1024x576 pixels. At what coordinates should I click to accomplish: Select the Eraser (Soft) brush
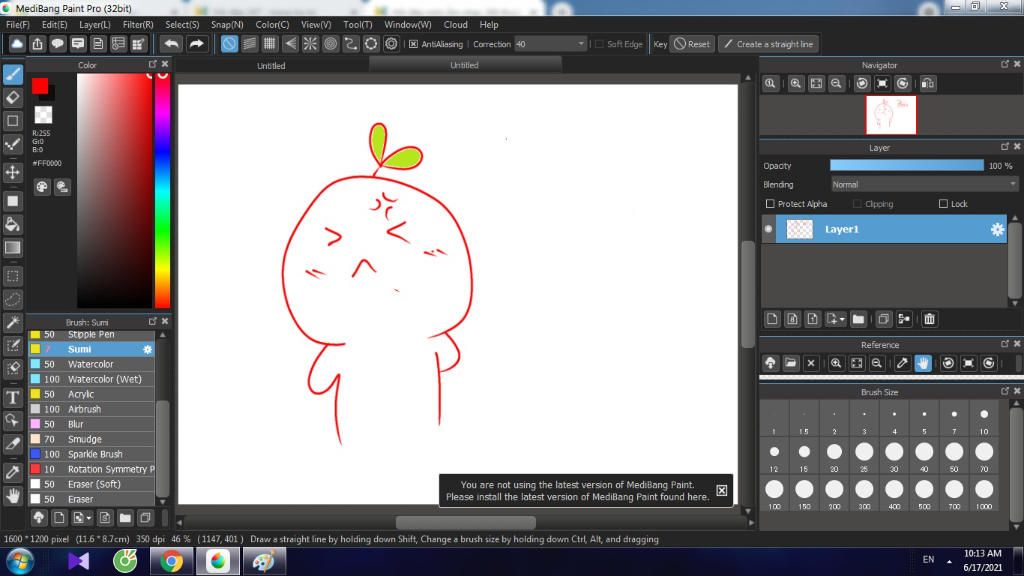(91, 484)
